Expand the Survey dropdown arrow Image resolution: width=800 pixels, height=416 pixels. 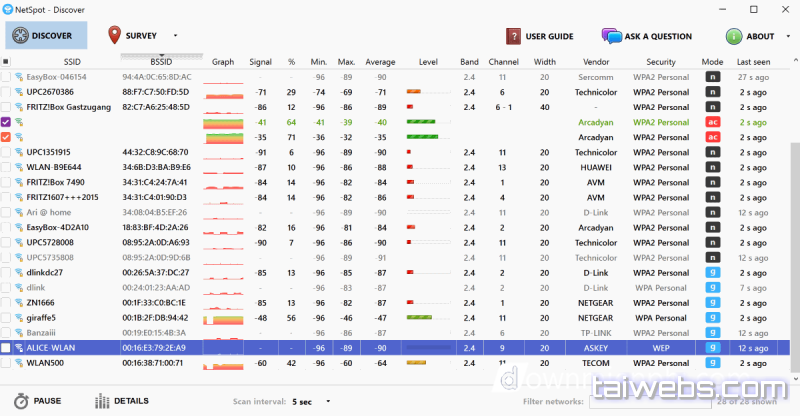pos(176,36)
